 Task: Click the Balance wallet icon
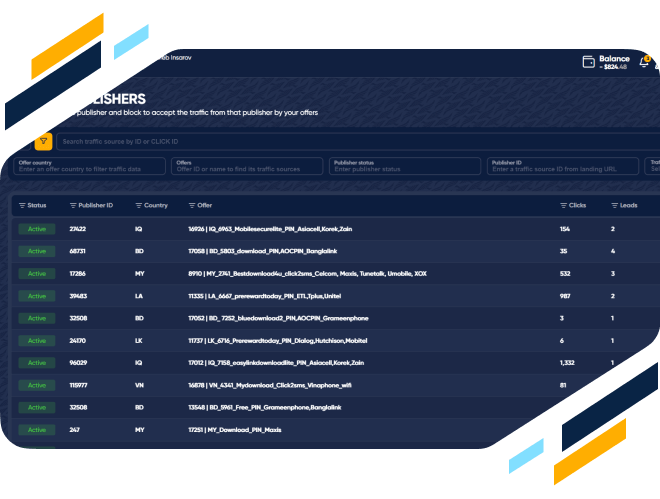tap(589, 62)
